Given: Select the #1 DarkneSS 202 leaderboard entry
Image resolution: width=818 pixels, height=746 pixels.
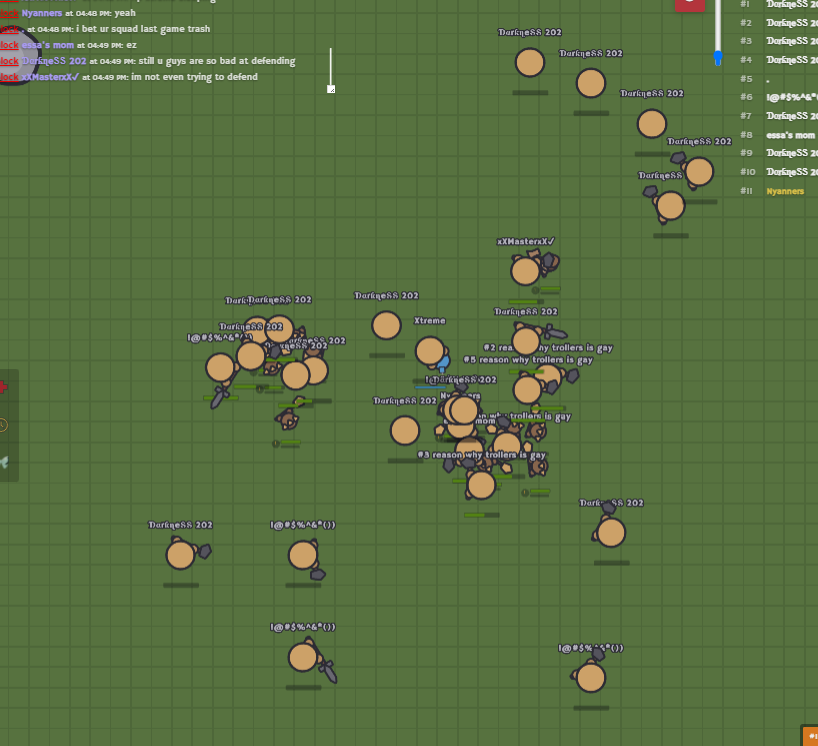Looking at the screenshot, I should coord(790,5).
